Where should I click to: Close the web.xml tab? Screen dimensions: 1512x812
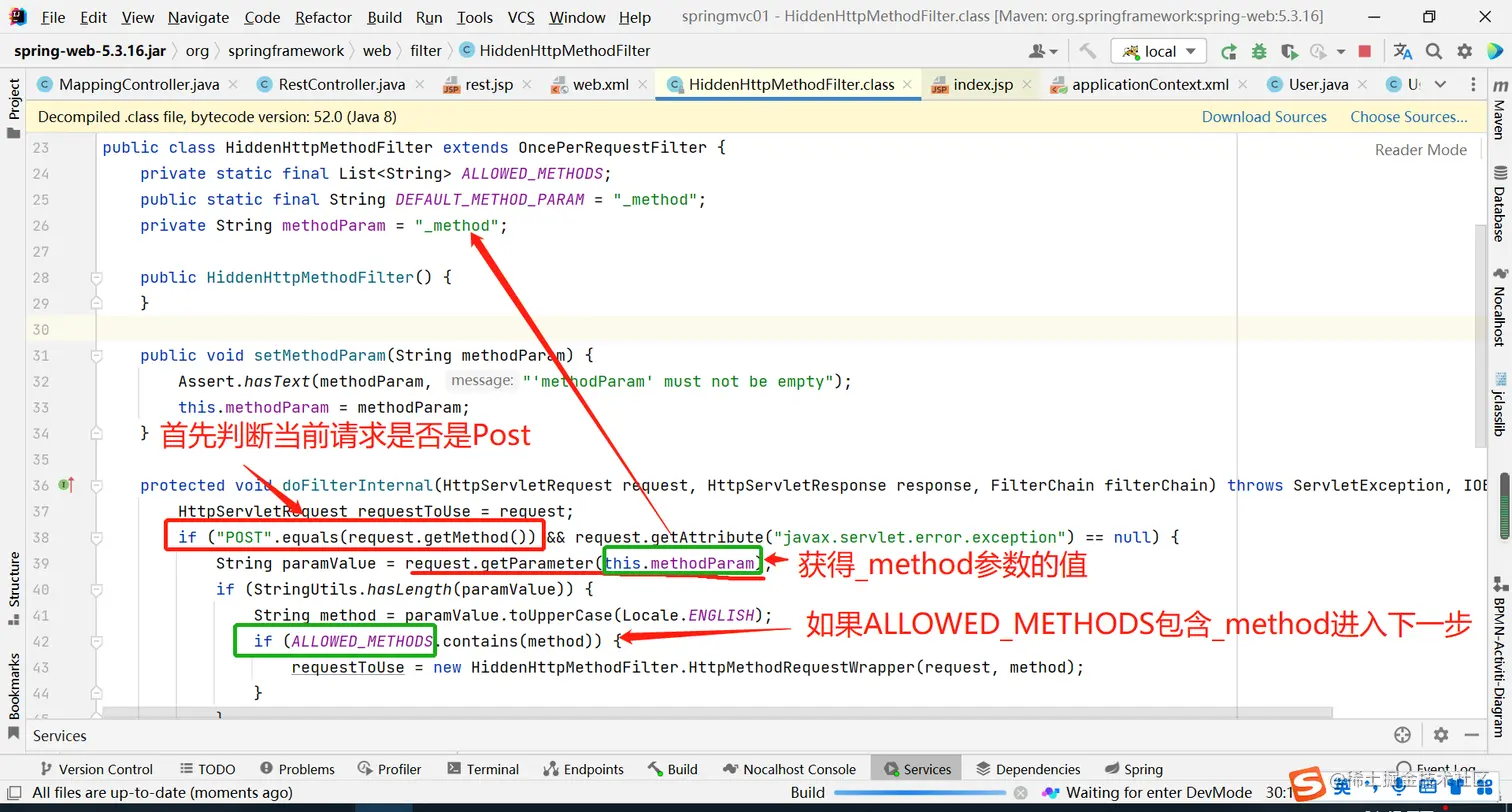pos(642,85)
